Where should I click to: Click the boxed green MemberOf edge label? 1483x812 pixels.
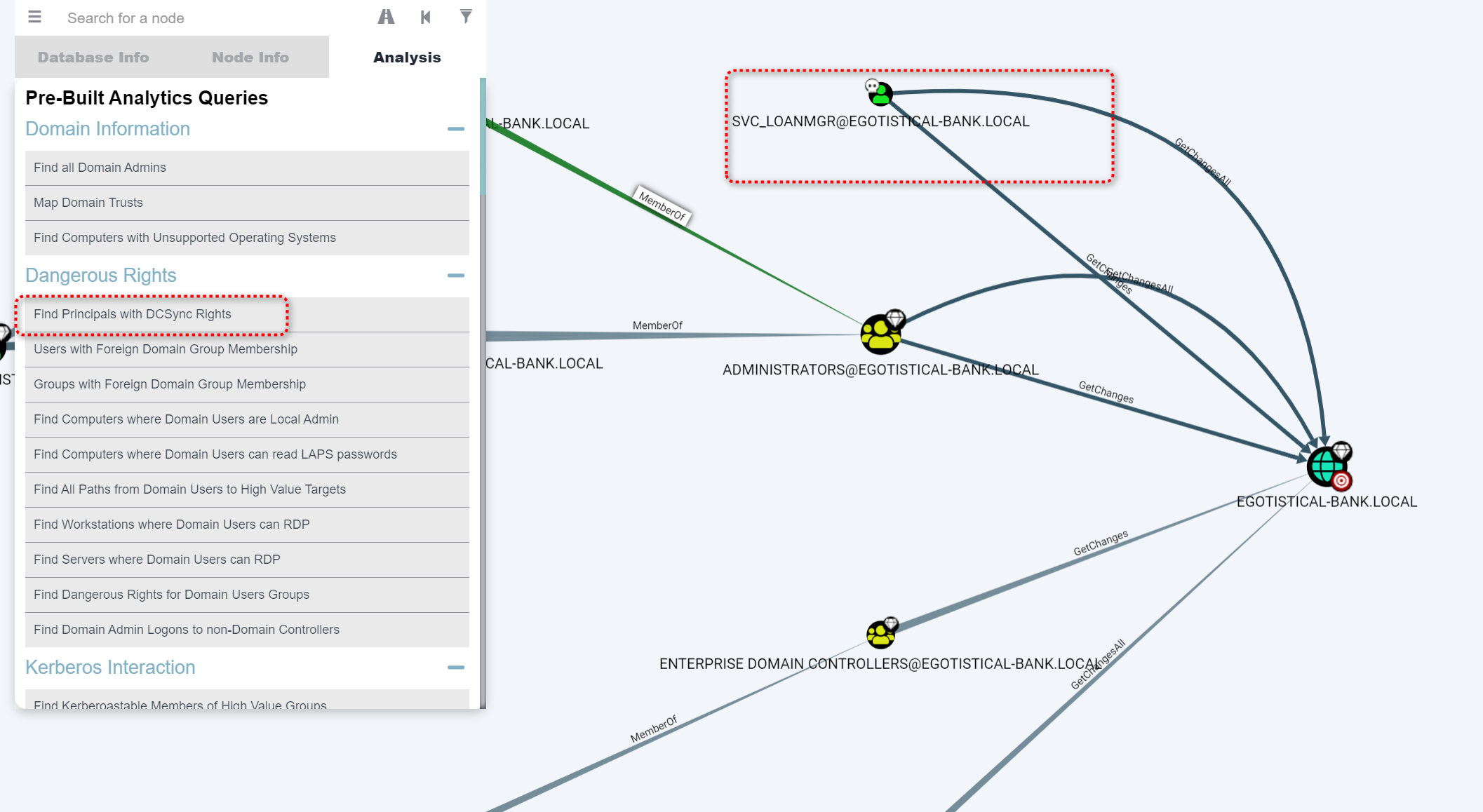662,206
